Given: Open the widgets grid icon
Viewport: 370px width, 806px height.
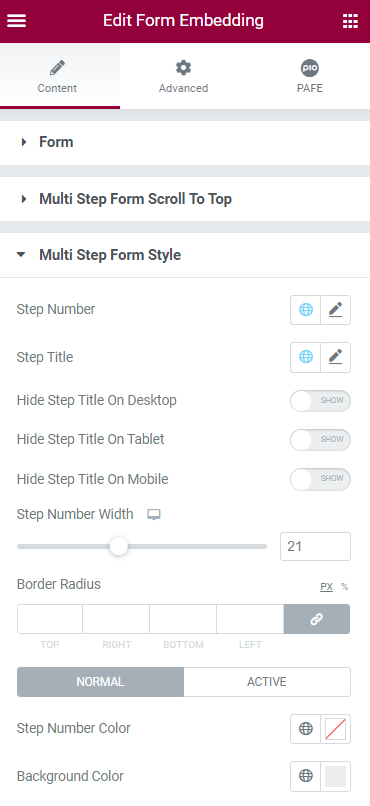Looking at the screenshot, I should click(350, 21).
